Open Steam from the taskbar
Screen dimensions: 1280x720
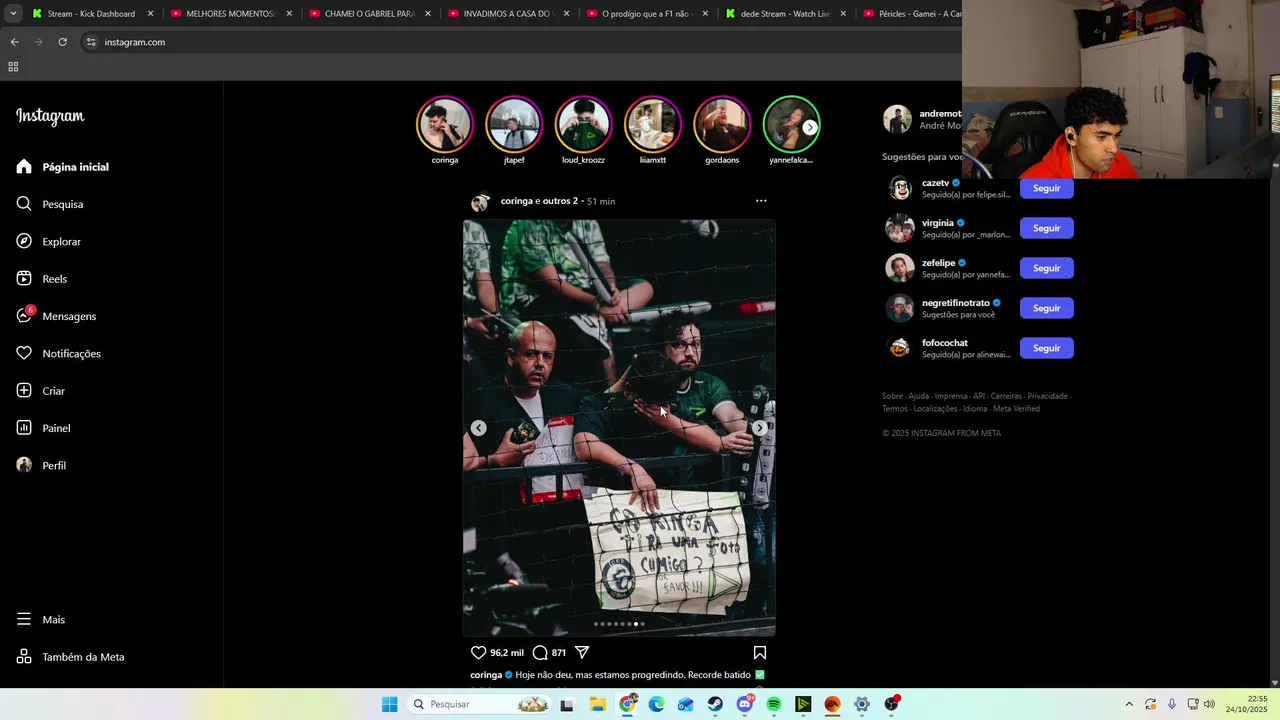tap(715, 704)
